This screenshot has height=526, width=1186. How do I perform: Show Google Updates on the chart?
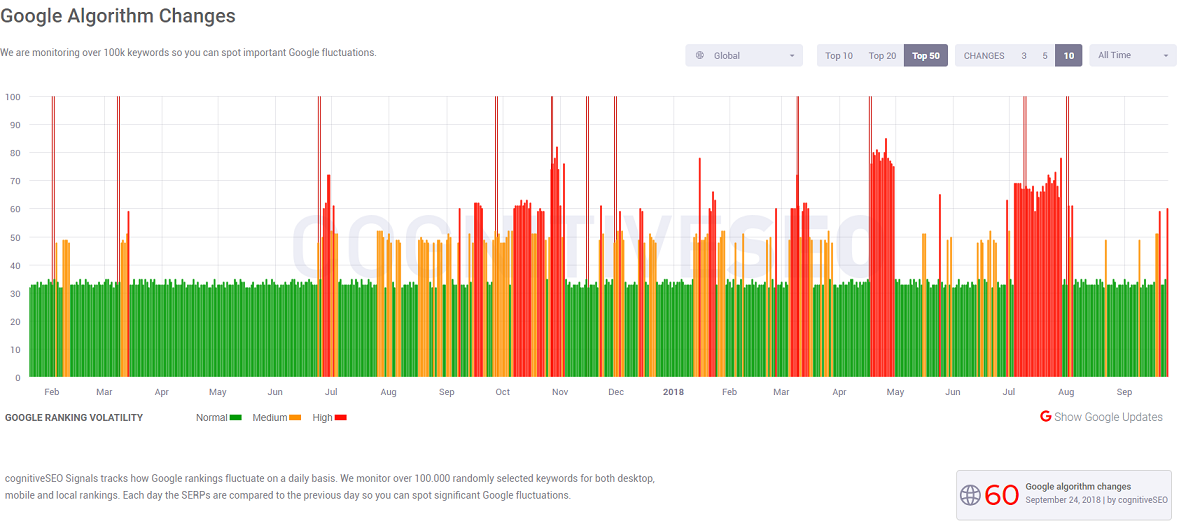click(x=1108, y=417)
